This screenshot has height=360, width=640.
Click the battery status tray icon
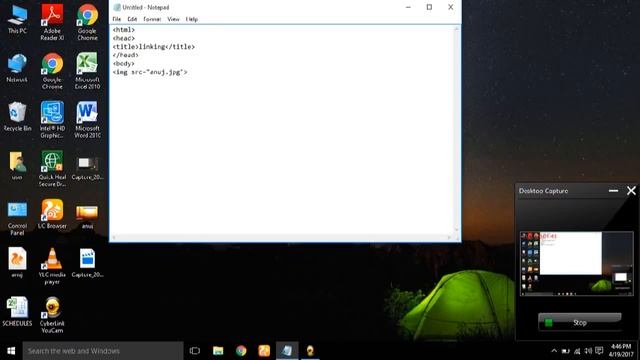[x=566, y=351]
